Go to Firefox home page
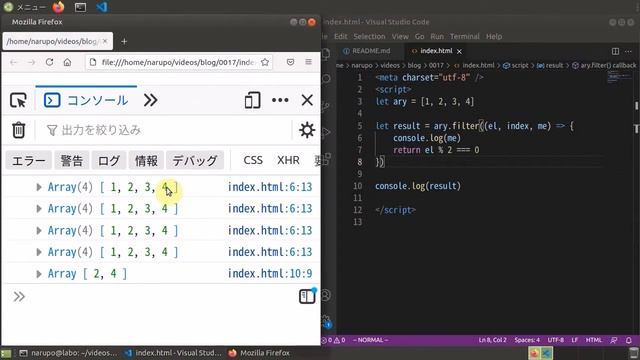This screenshot has width=640, height=360. (x=67, y=62)
